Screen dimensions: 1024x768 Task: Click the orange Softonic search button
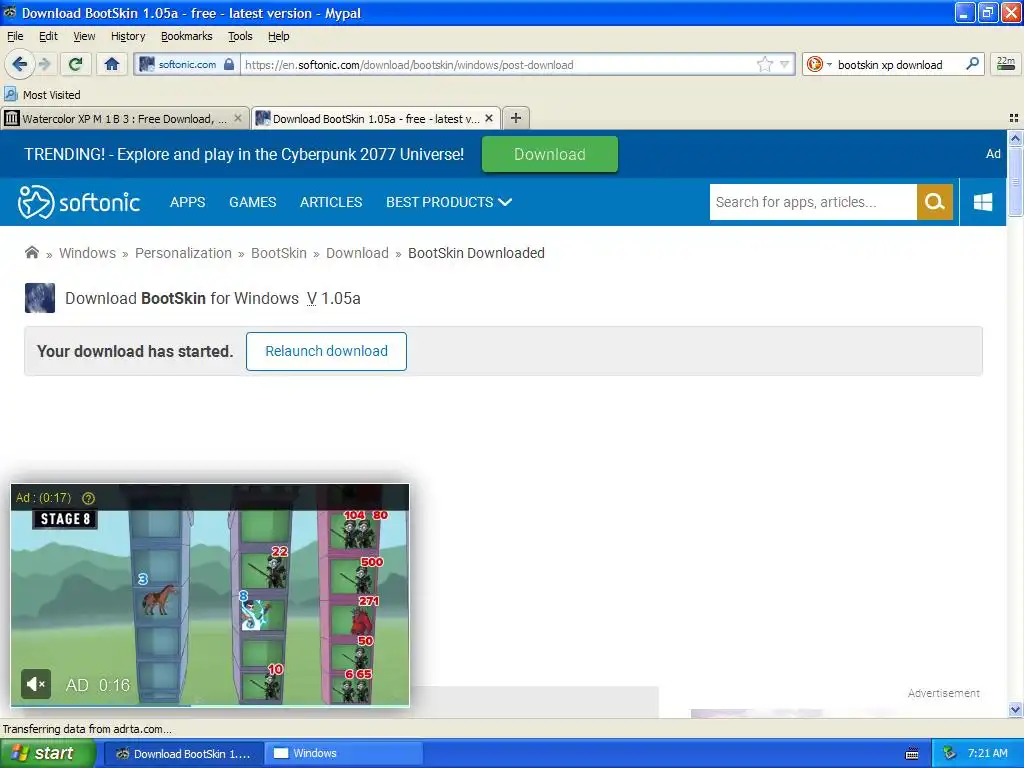935,202
